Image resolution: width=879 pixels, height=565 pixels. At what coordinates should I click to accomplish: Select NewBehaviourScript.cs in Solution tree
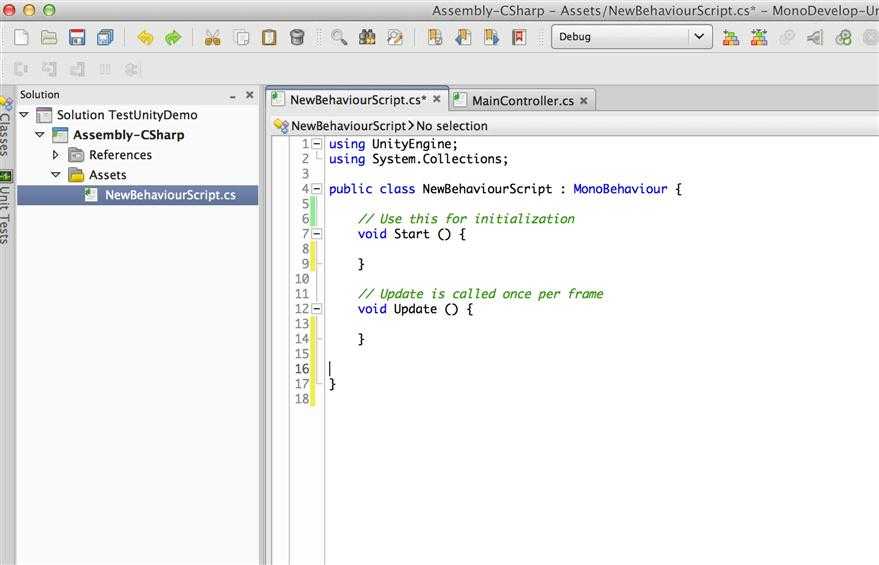pos(137,195)
